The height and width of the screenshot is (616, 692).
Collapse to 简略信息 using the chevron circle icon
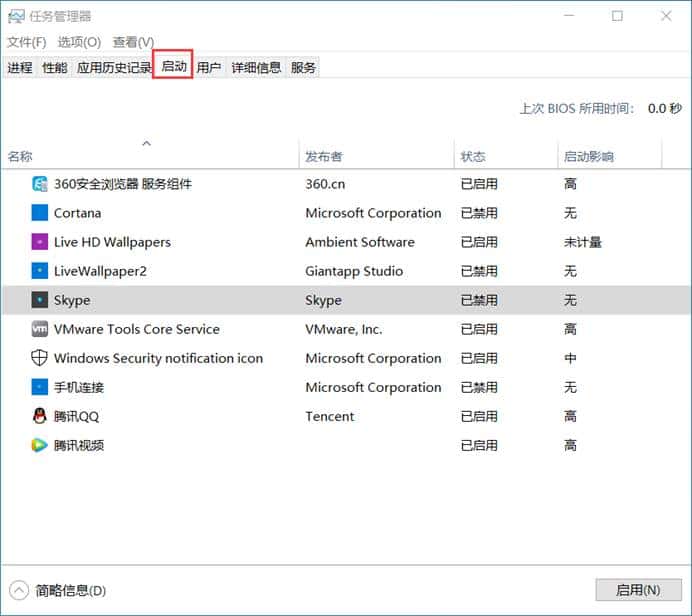click(19, 590)
